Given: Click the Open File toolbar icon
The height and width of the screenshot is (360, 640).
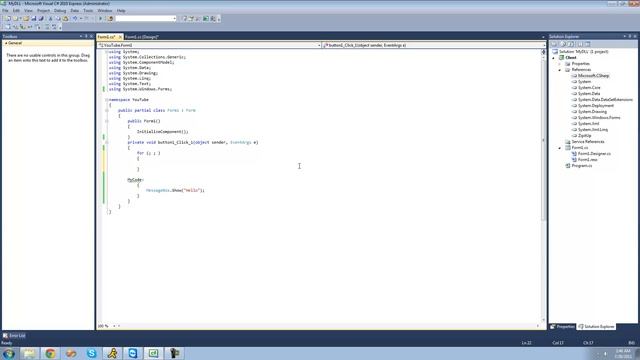Looking at the screenshot, I should pyautogui.click(x=26, y=18).
